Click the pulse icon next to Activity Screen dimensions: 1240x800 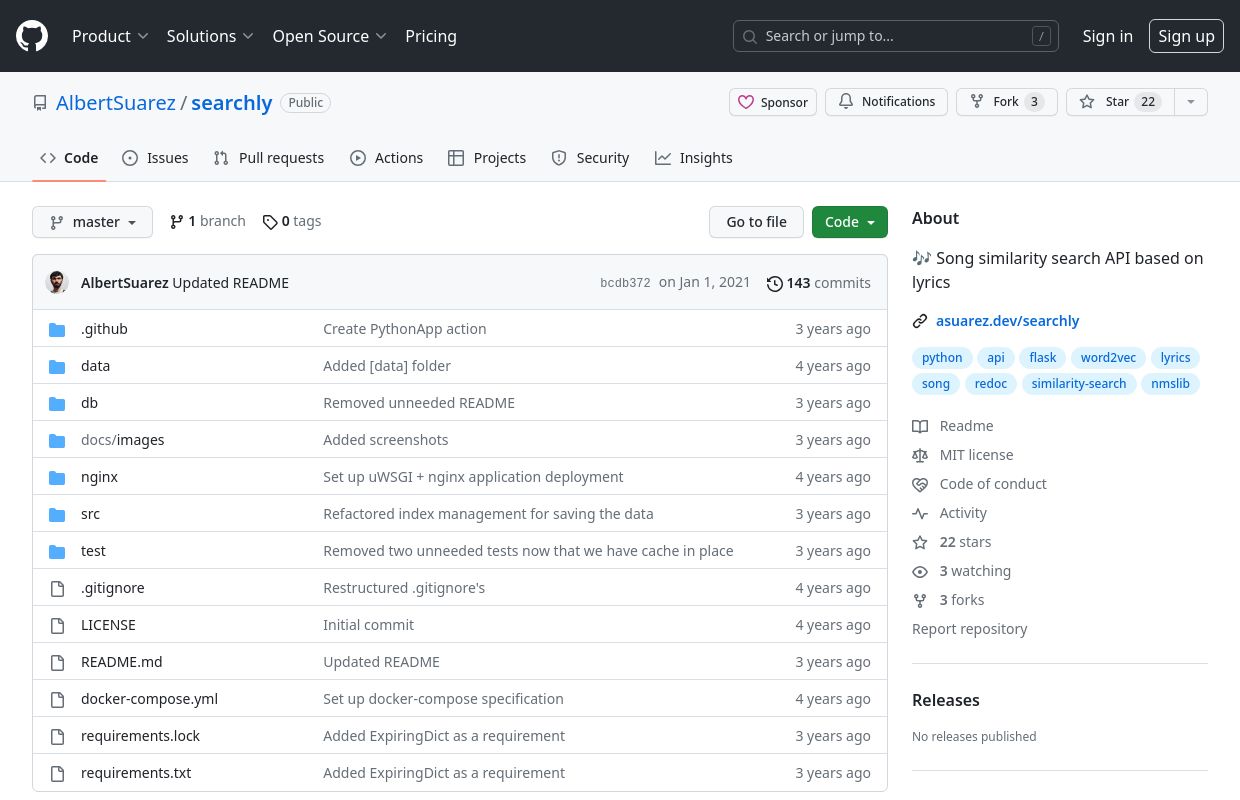pos(920,513)
